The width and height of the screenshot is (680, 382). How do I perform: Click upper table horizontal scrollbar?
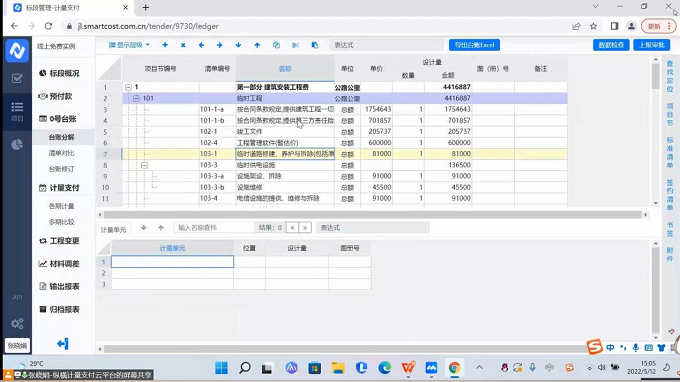click(373, 215)
